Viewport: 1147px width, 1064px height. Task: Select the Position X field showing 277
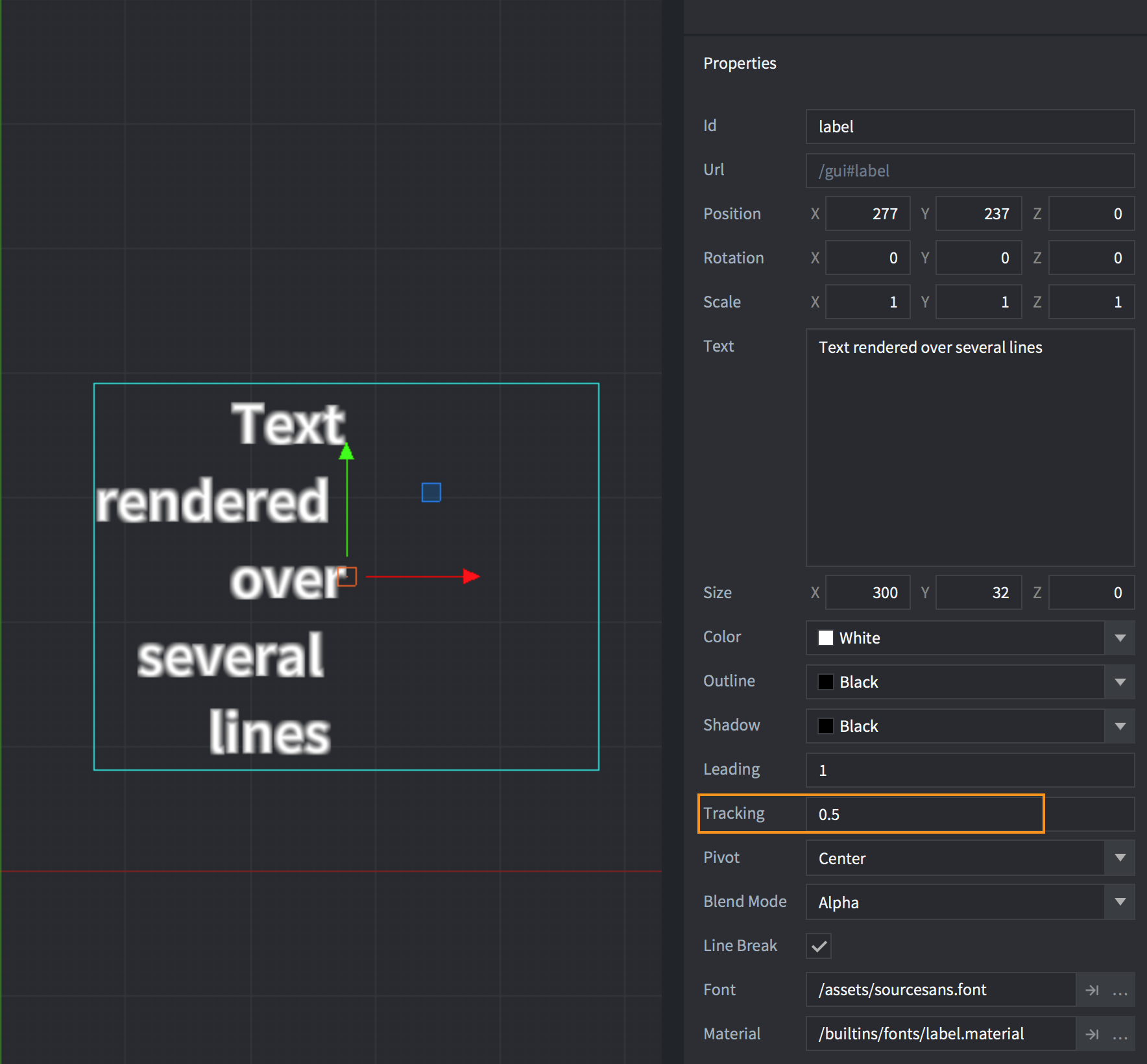[868, 213]
